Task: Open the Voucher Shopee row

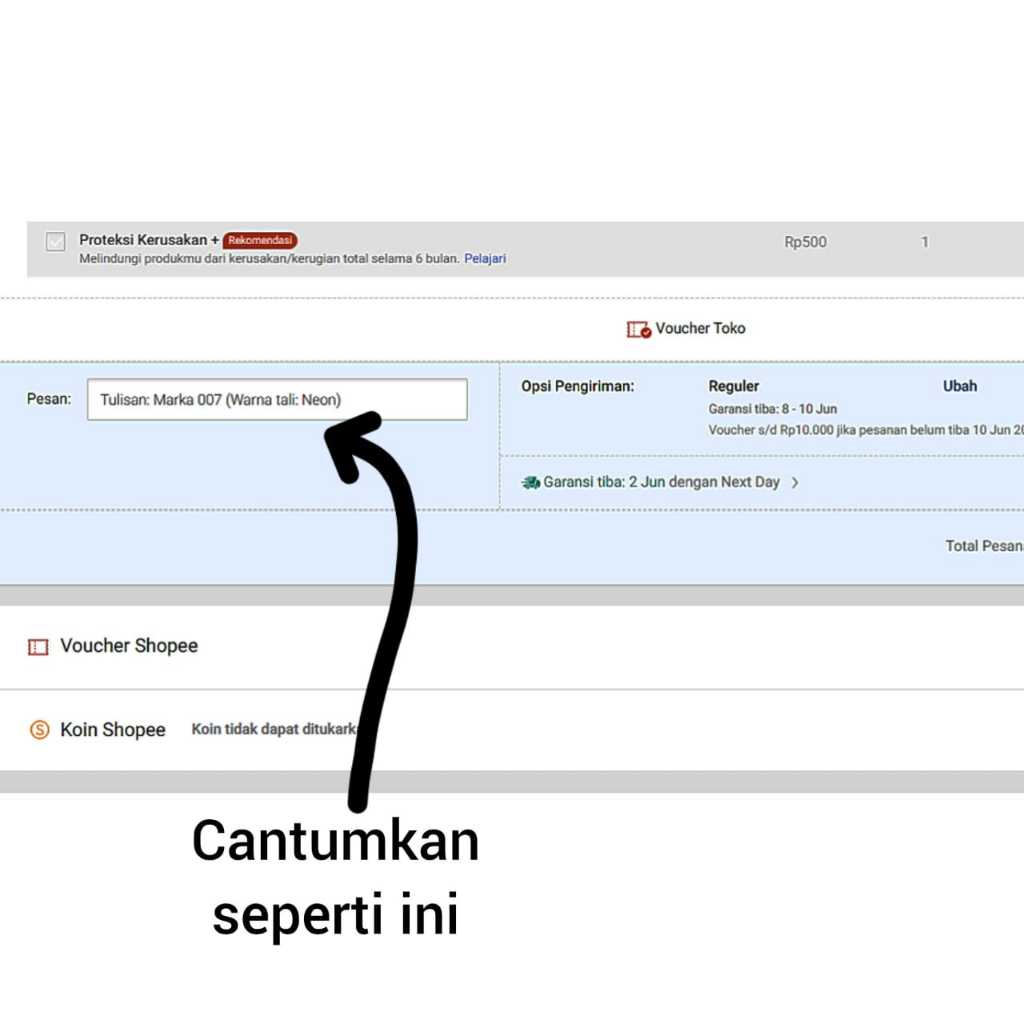Action: 512,646
